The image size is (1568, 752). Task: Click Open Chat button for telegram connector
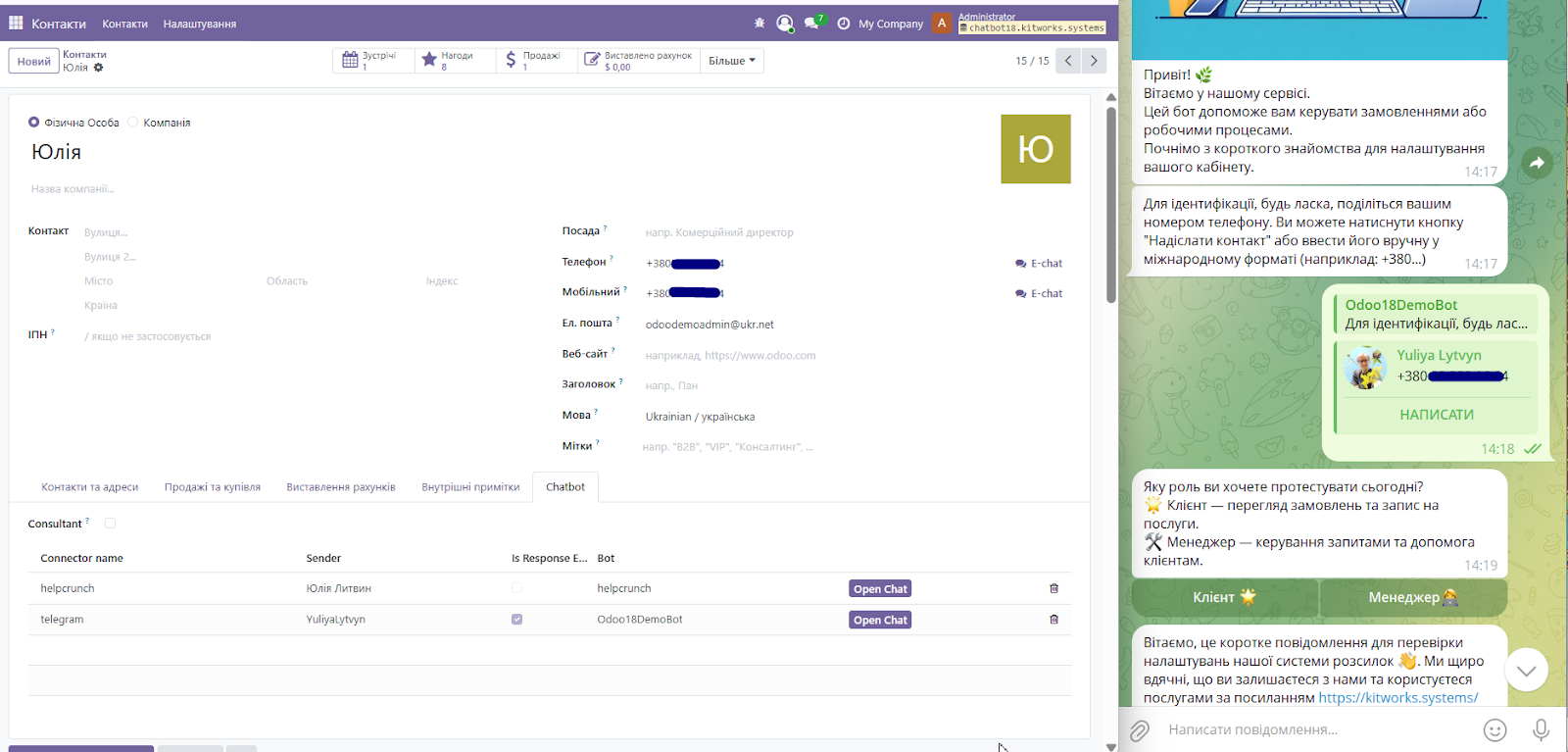(x=880, y=620)
